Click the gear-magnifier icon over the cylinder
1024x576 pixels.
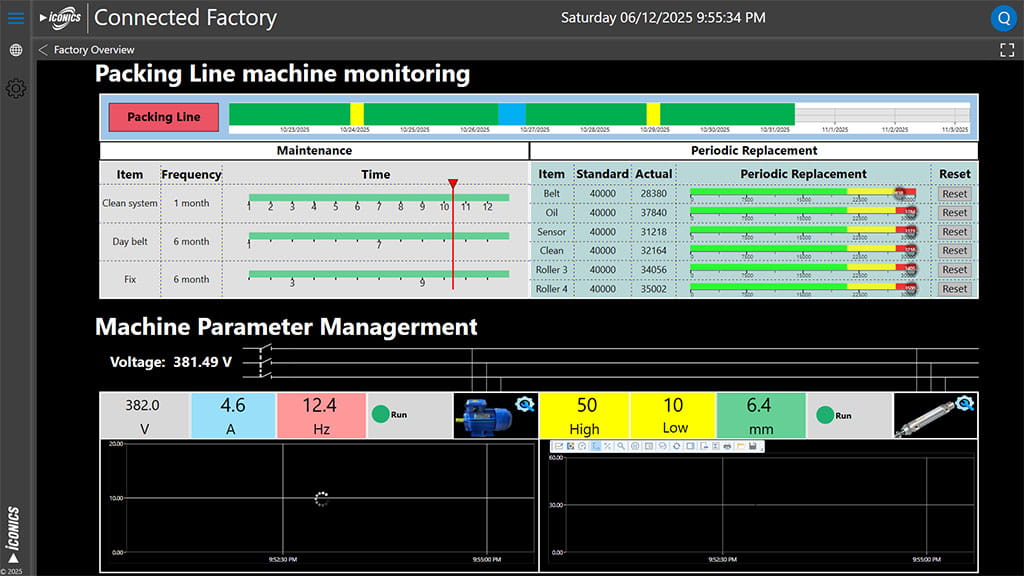(965, 404)
